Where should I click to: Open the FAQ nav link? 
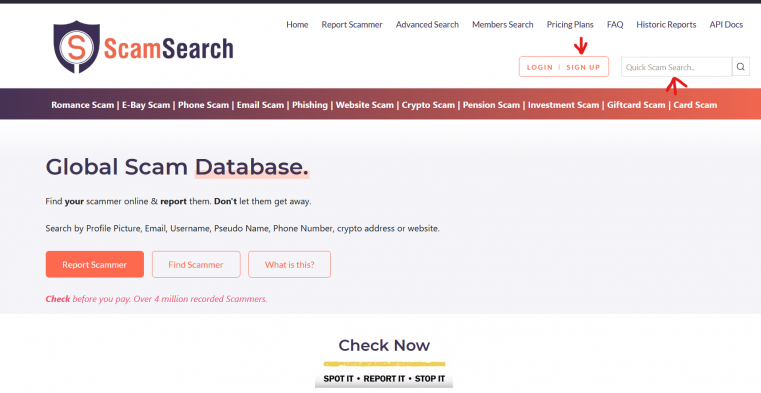click(615, 25)
